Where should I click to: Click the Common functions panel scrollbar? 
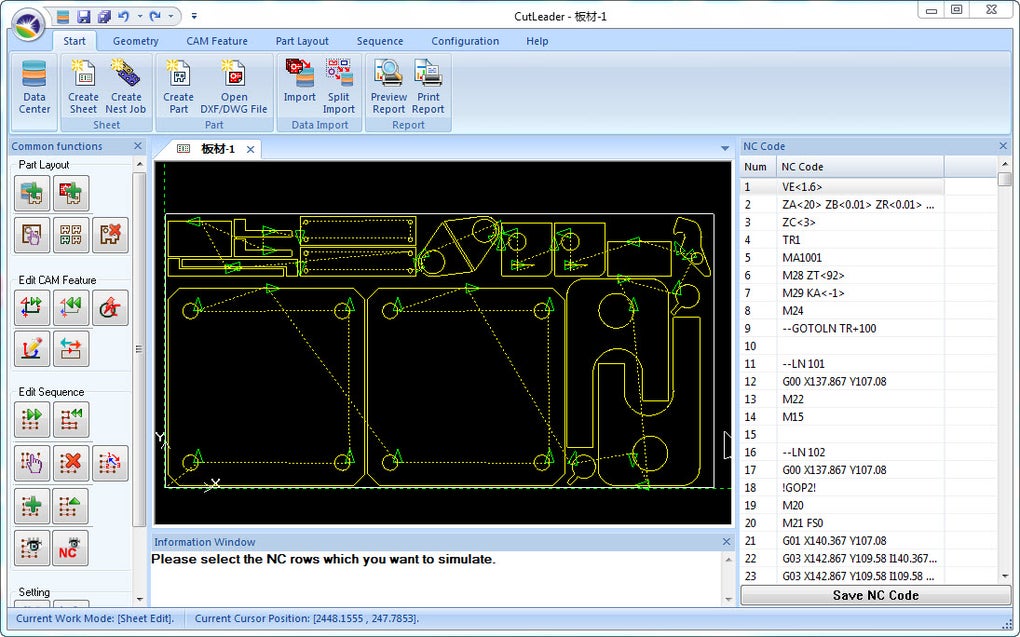(139, 350)
